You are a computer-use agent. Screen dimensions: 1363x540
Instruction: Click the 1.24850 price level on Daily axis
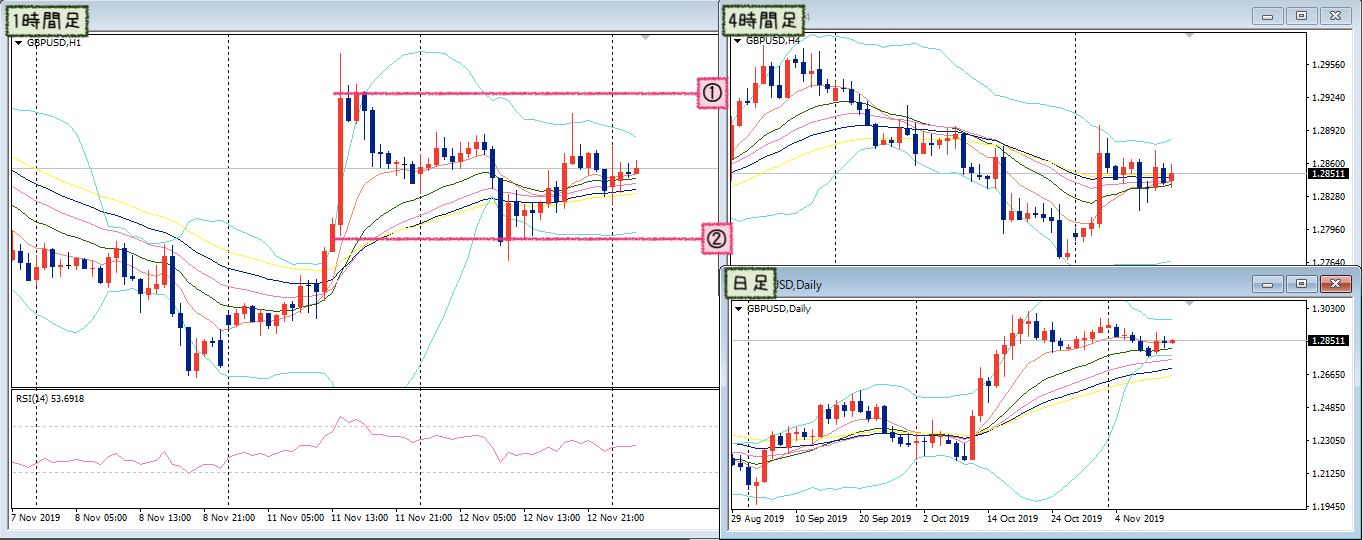[x=1327, y=408]
